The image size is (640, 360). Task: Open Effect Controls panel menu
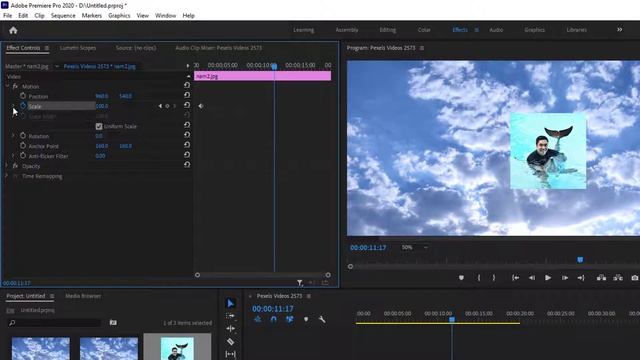click(x=47, y=48)
